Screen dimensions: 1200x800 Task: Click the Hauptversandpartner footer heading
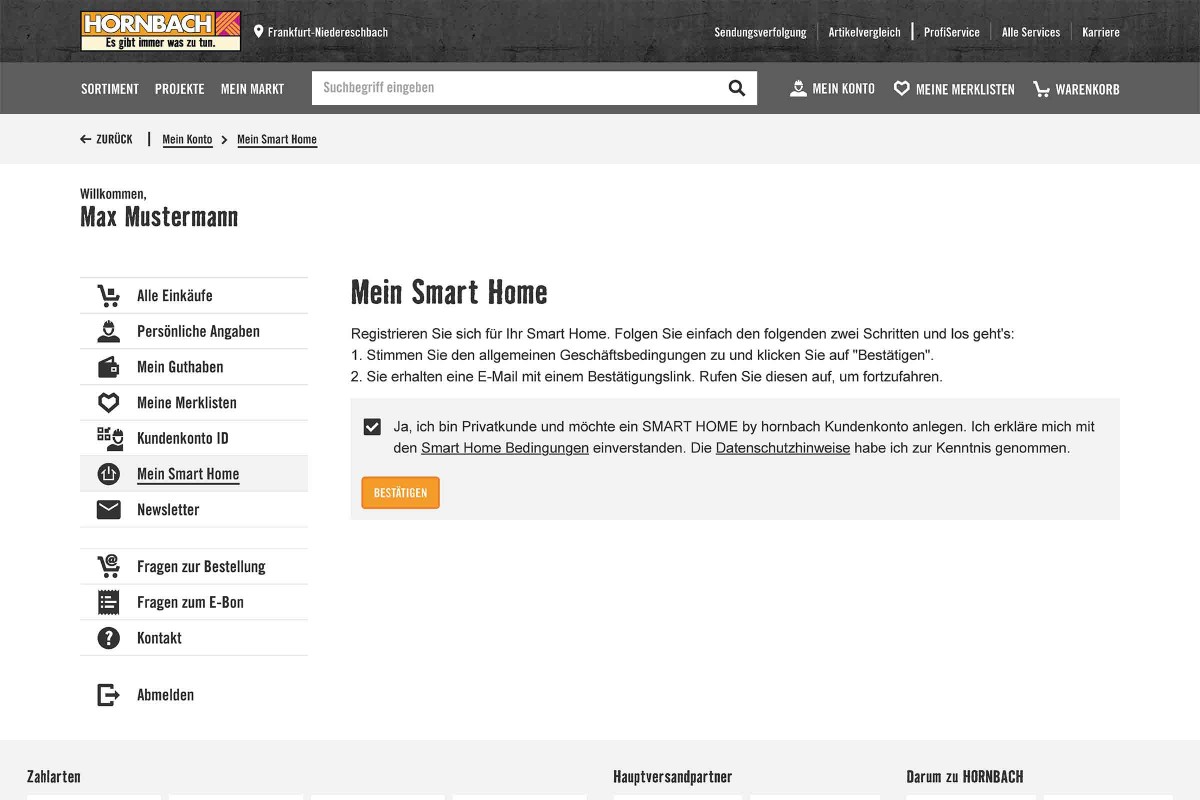click(673, 777)
